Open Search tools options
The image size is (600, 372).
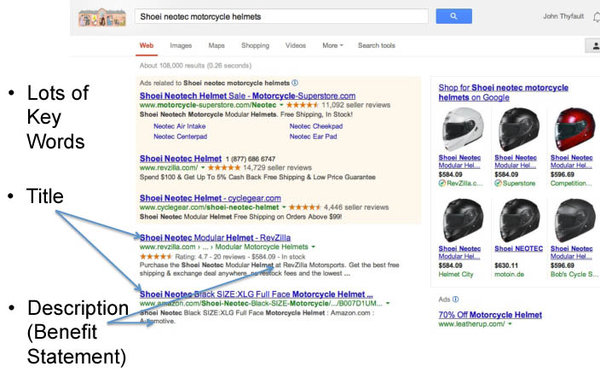pos(376,46)
